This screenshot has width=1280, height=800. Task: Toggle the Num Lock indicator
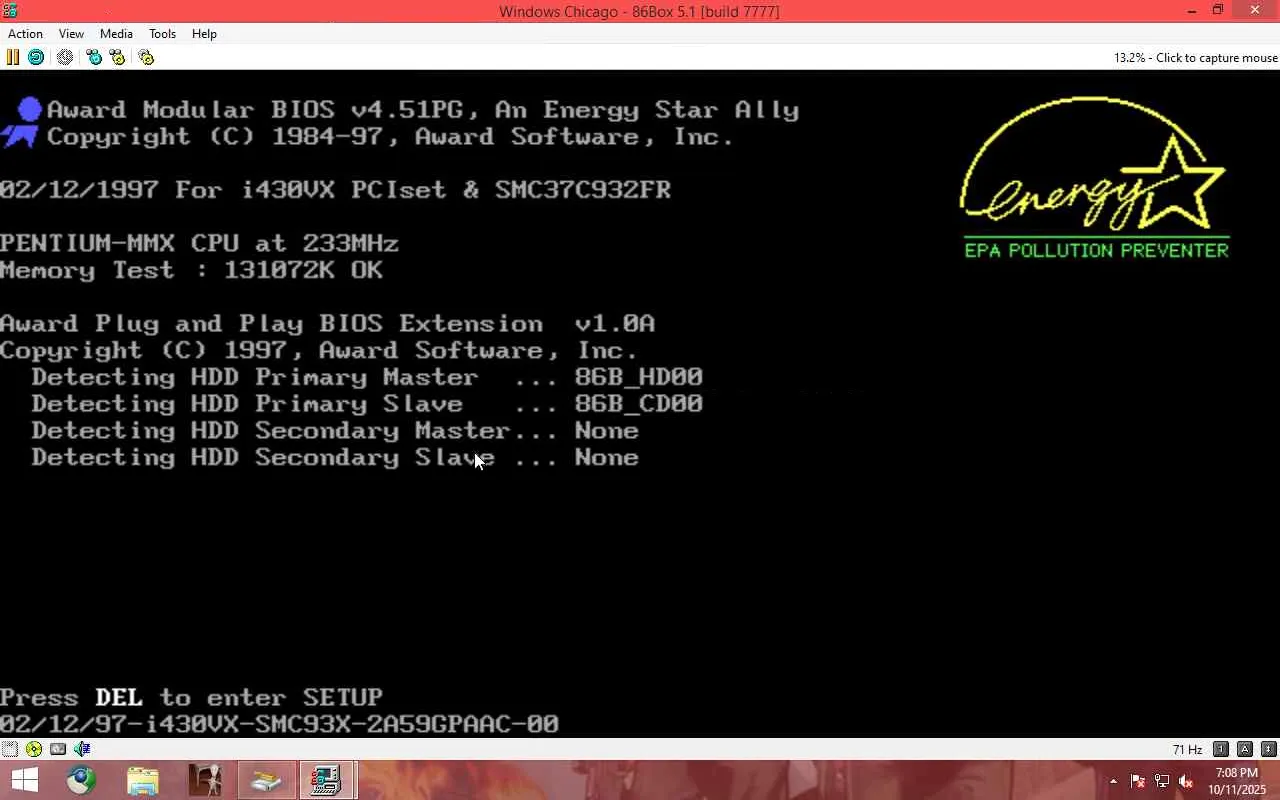(1221, 749)
